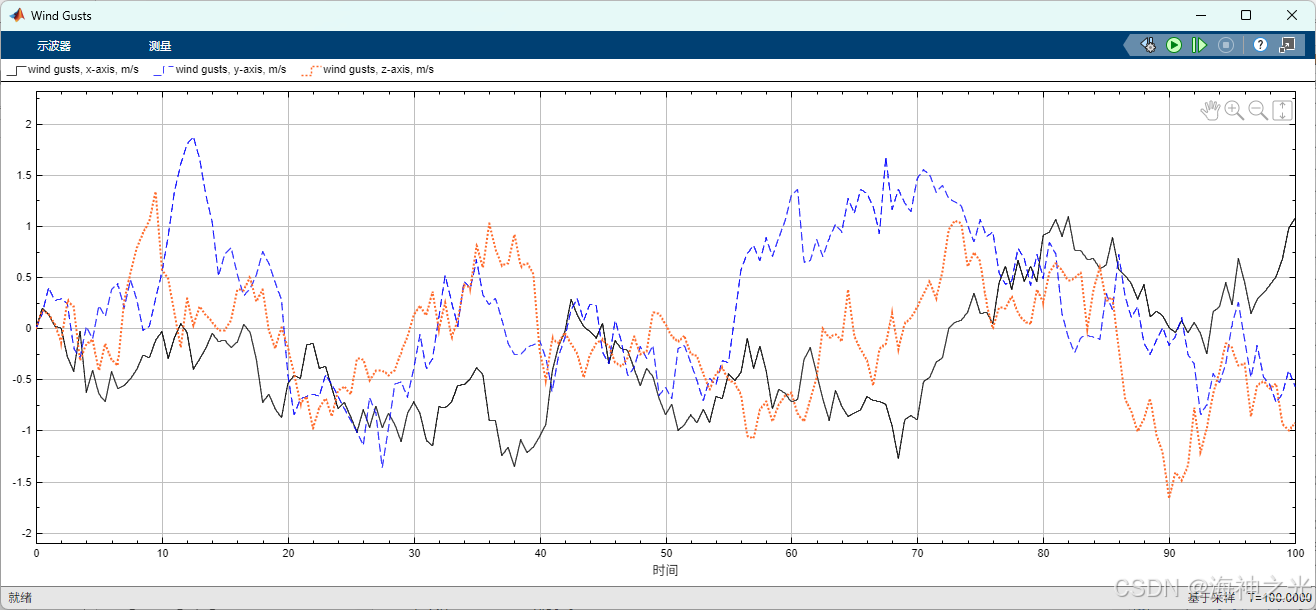Select the zoom out magnifier on plot
Image resolution: width=1316 pixels, height=610 pixels.
coord(1258,111)
